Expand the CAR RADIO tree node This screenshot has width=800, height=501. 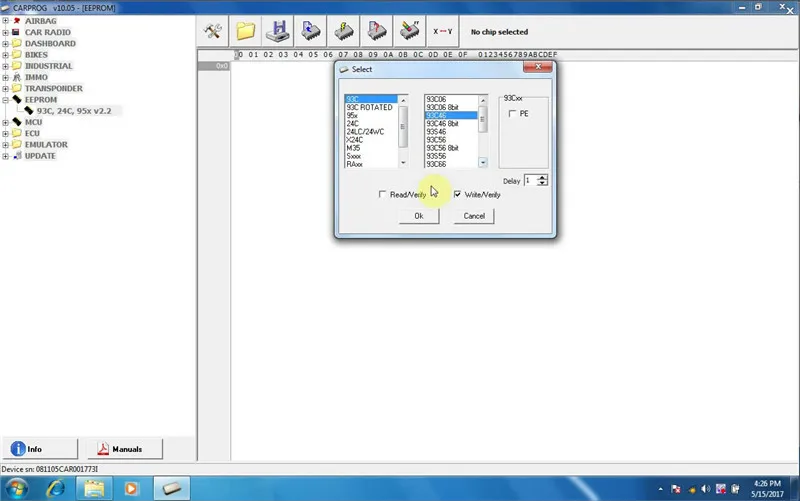coord(6,32)
